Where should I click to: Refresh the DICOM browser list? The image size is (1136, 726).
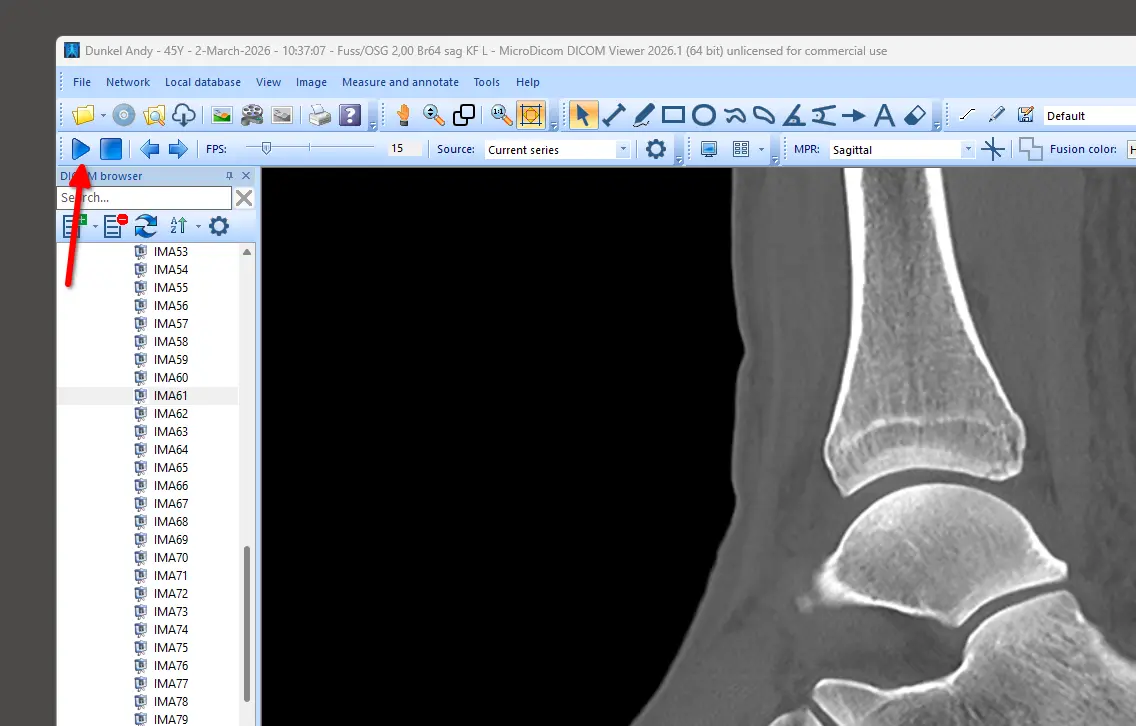(x=146, y=226)
